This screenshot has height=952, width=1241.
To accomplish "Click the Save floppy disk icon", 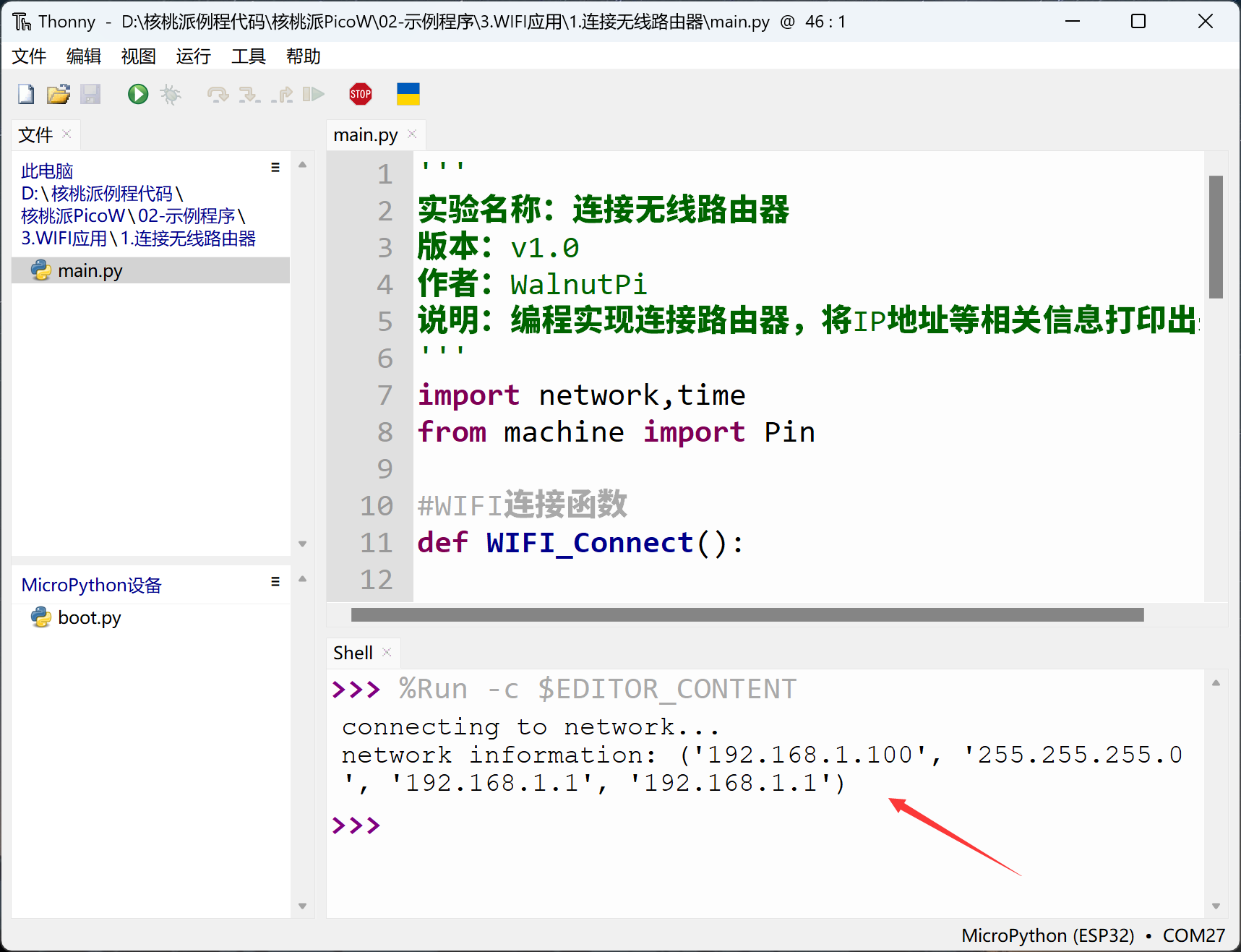I will 90,95.
